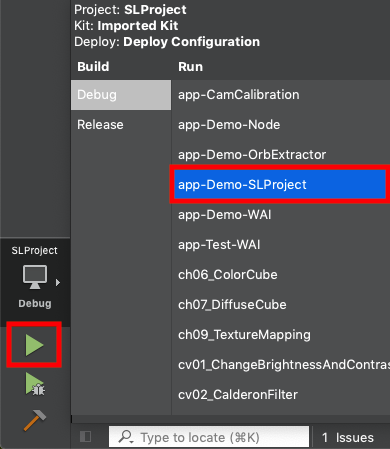Choose app-Demo-OrbExtractor run target
The image size is (390, 449).
[x=281, y=155]
